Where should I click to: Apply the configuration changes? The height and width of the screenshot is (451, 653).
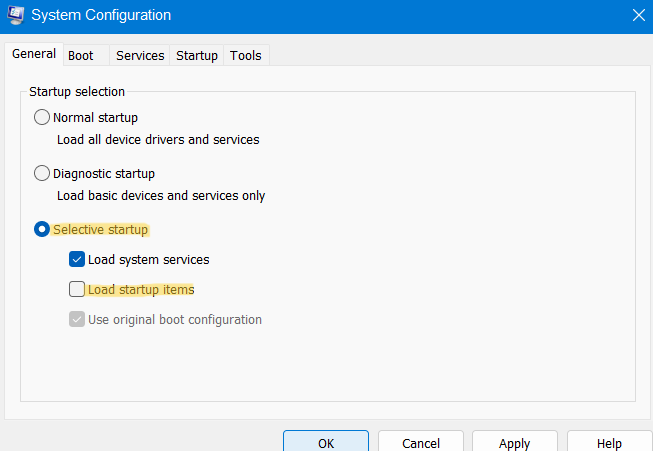pos(514,443)
